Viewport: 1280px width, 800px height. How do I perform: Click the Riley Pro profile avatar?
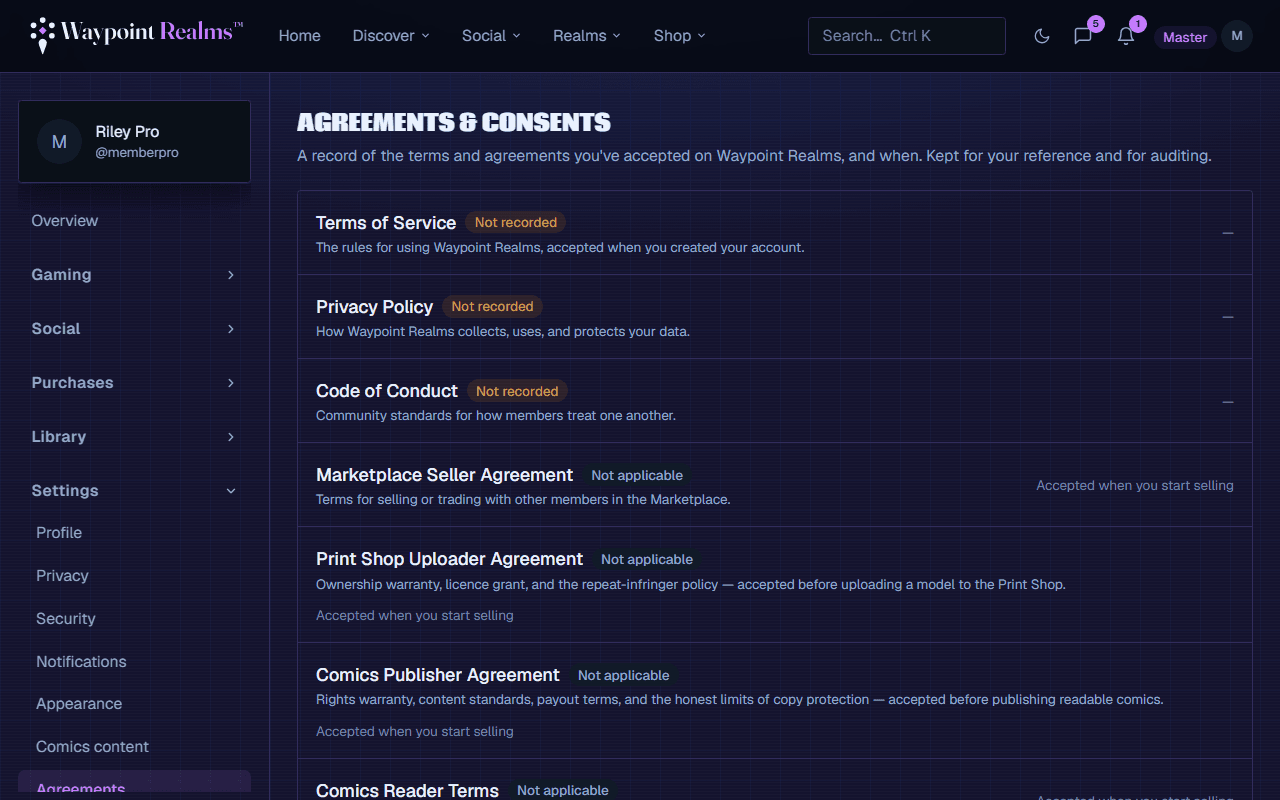pyautogui.click(x=59, y=141)
